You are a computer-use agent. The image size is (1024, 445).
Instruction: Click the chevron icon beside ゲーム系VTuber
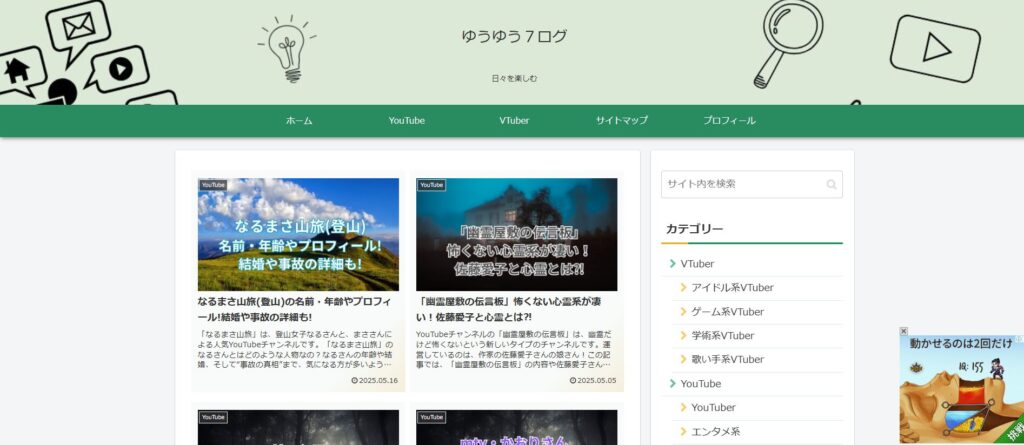pos(683,312)
